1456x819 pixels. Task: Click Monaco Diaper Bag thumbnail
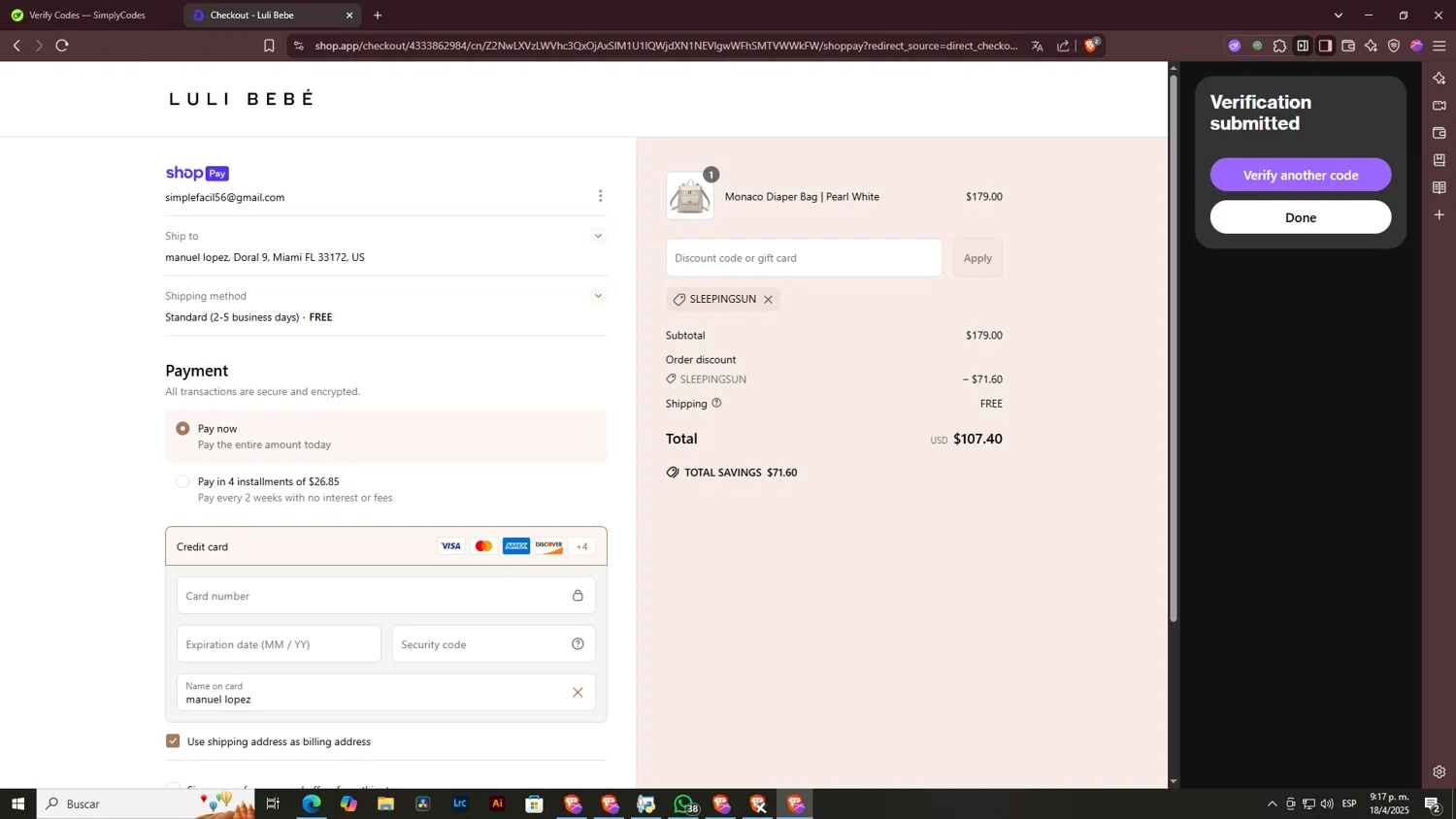click(690, 196)
